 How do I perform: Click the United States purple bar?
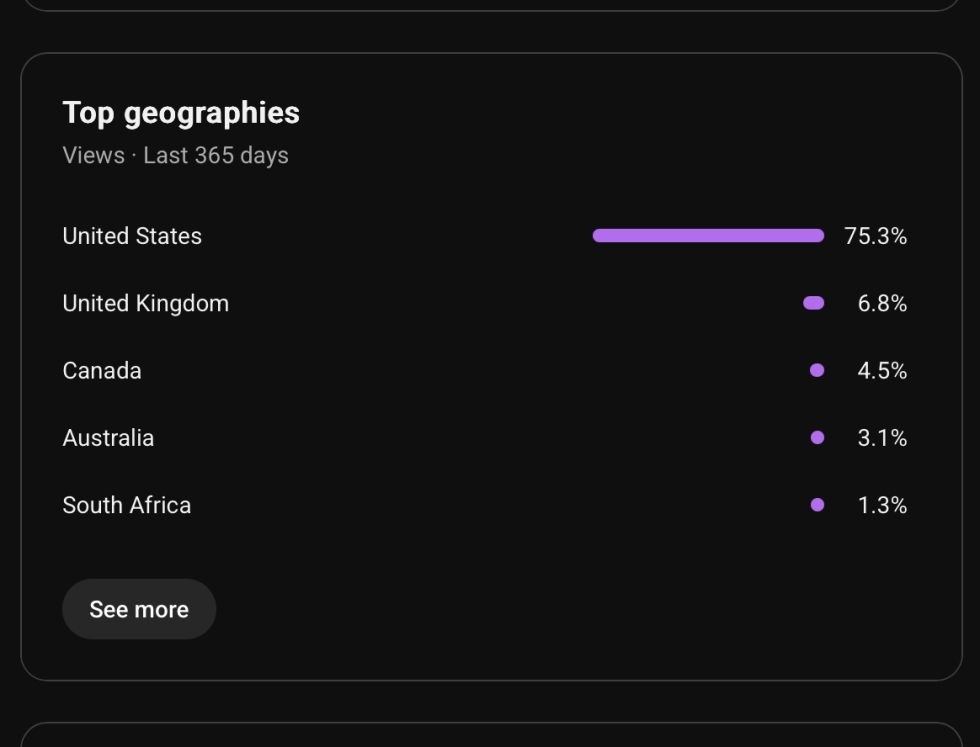[x=708, y=236]
